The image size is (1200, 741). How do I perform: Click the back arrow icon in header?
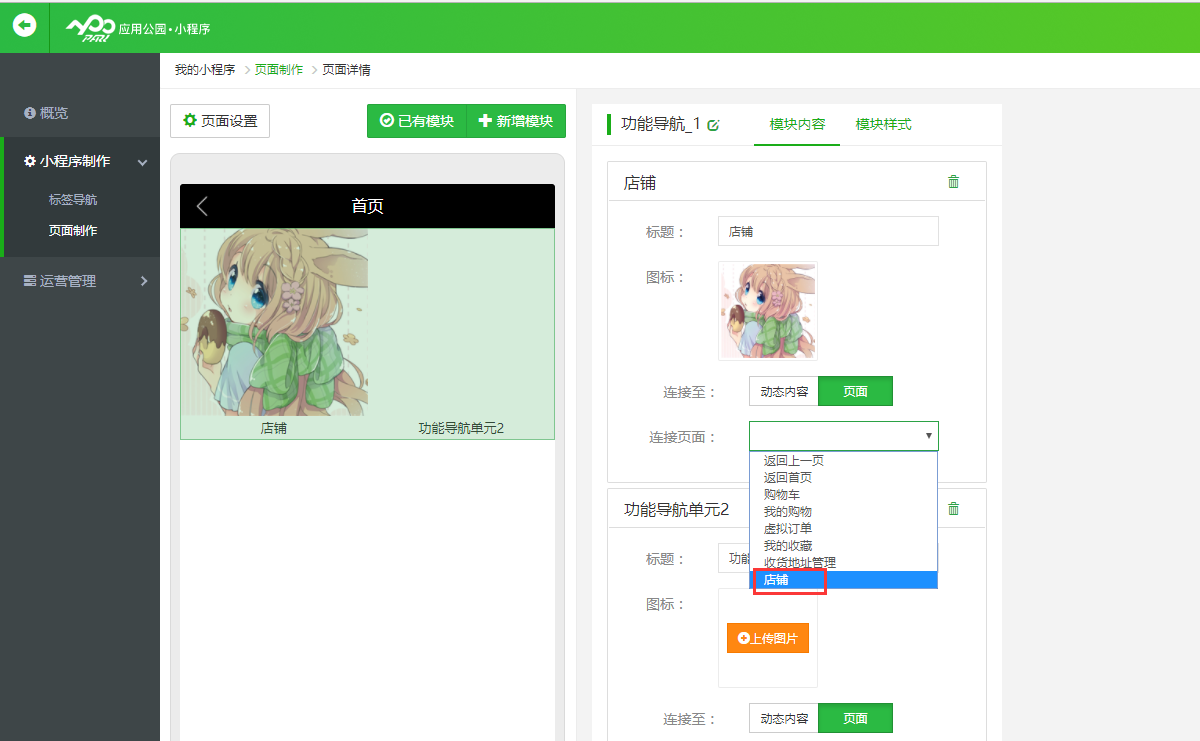pyautogui.click(x=24, y=26)
